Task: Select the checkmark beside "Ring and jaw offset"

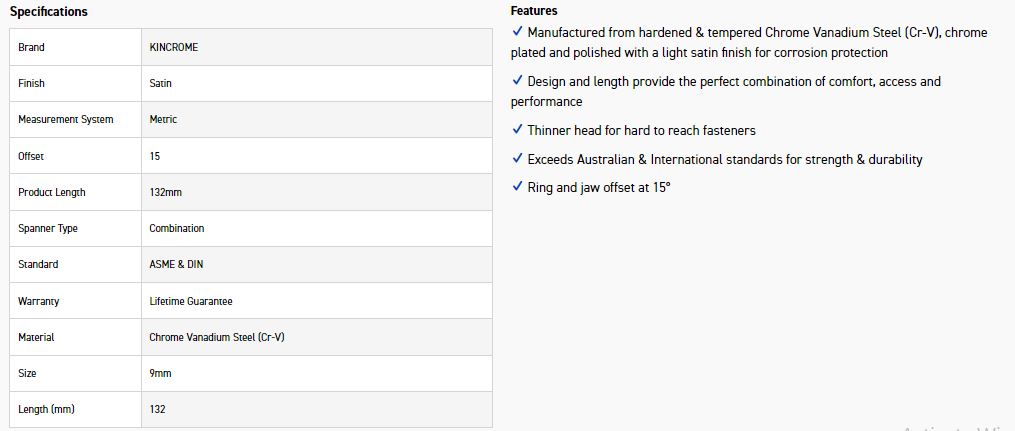Action: (x=517, y=187)
